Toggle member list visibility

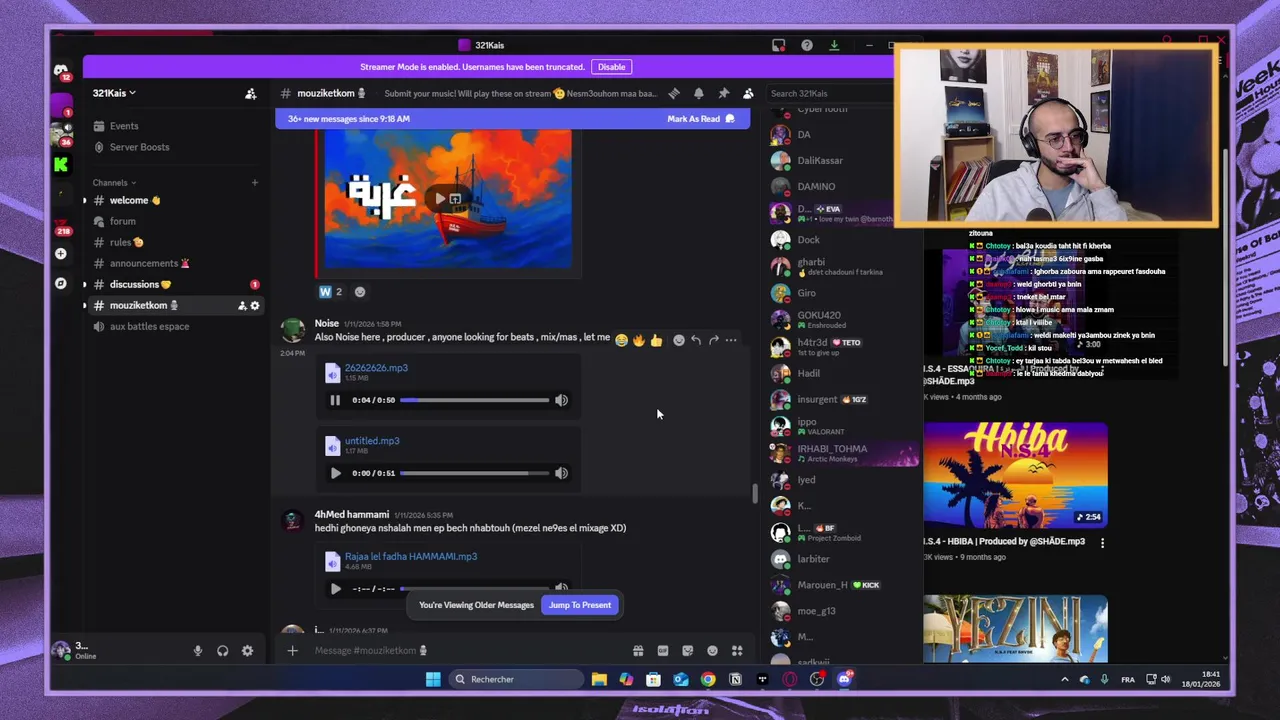[748, 93]
